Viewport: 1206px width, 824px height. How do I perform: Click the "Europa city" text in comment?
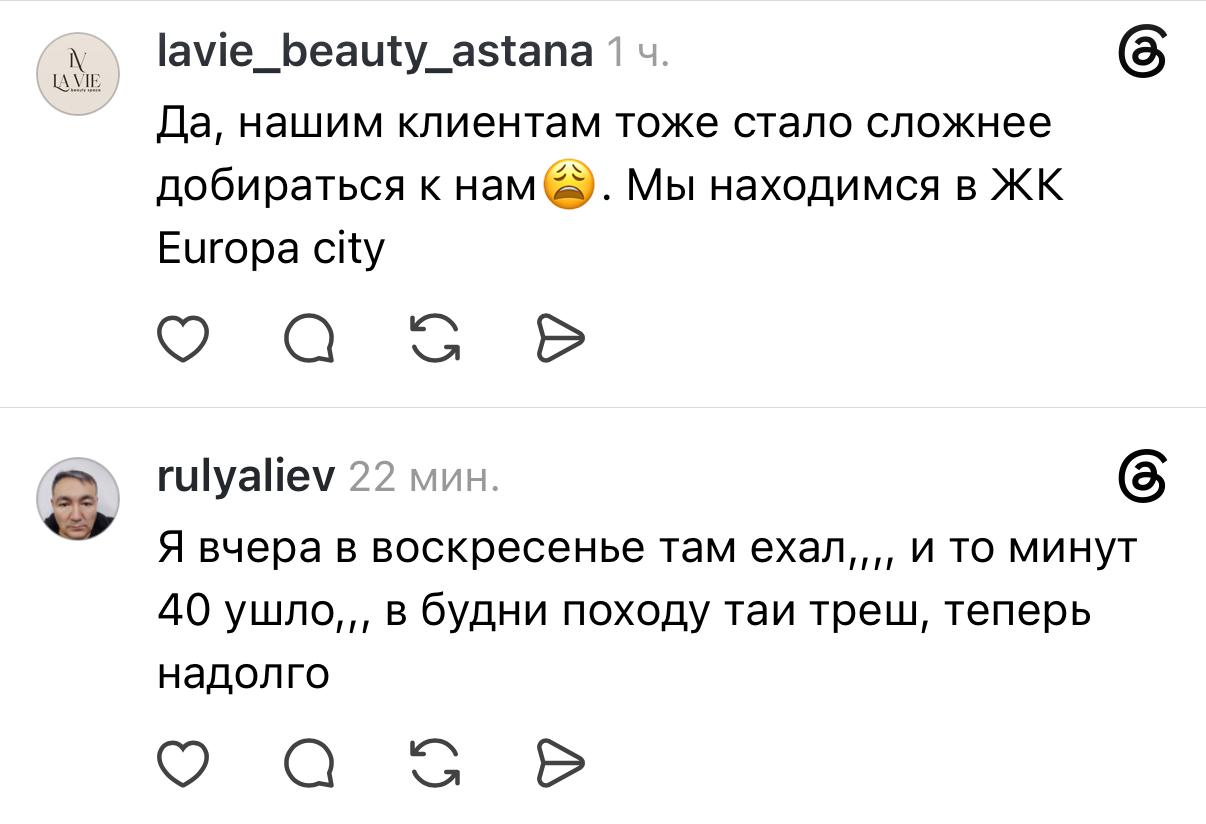(x=271, y=248)
